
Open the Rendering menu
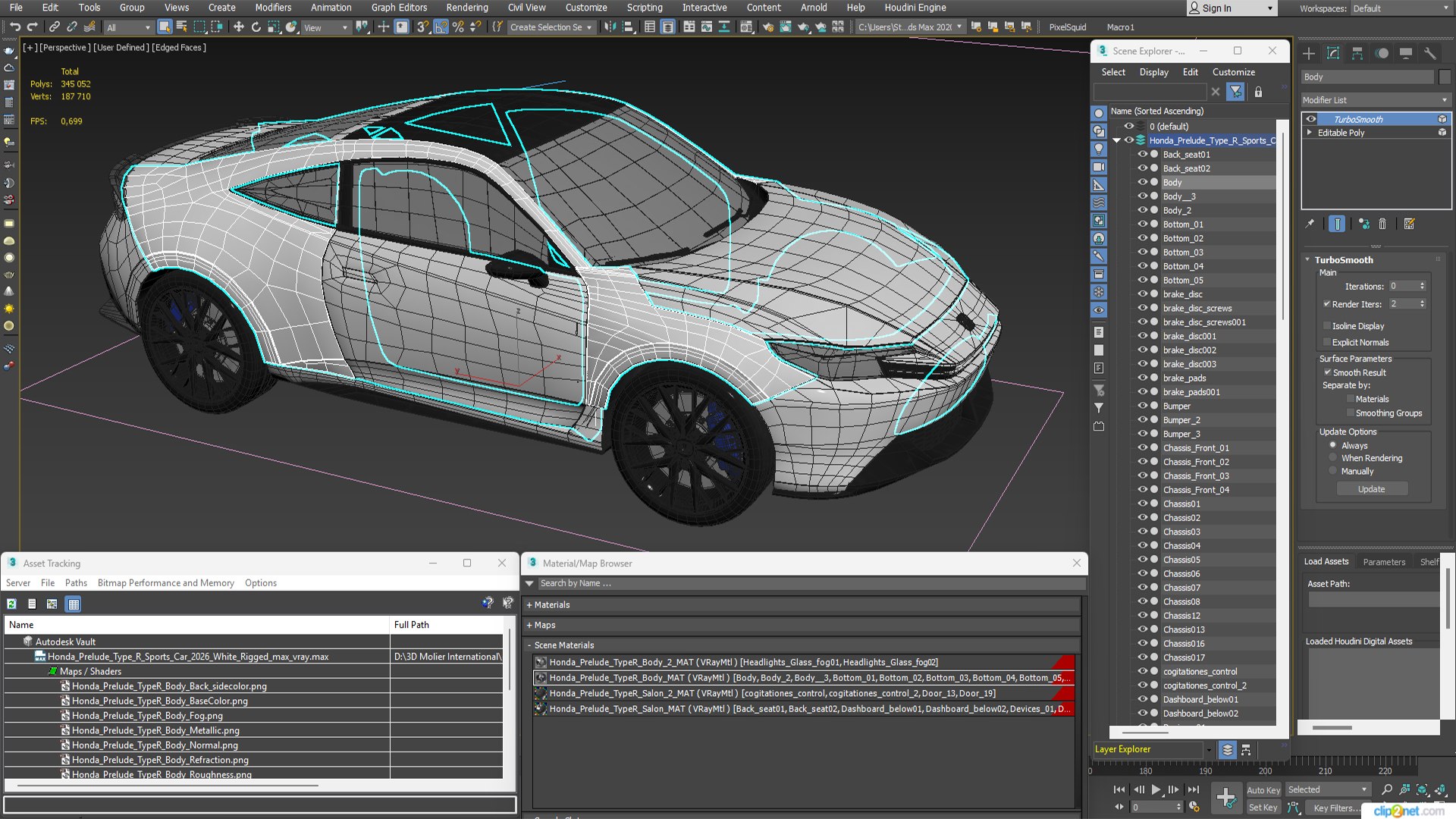tap(467, 8)
